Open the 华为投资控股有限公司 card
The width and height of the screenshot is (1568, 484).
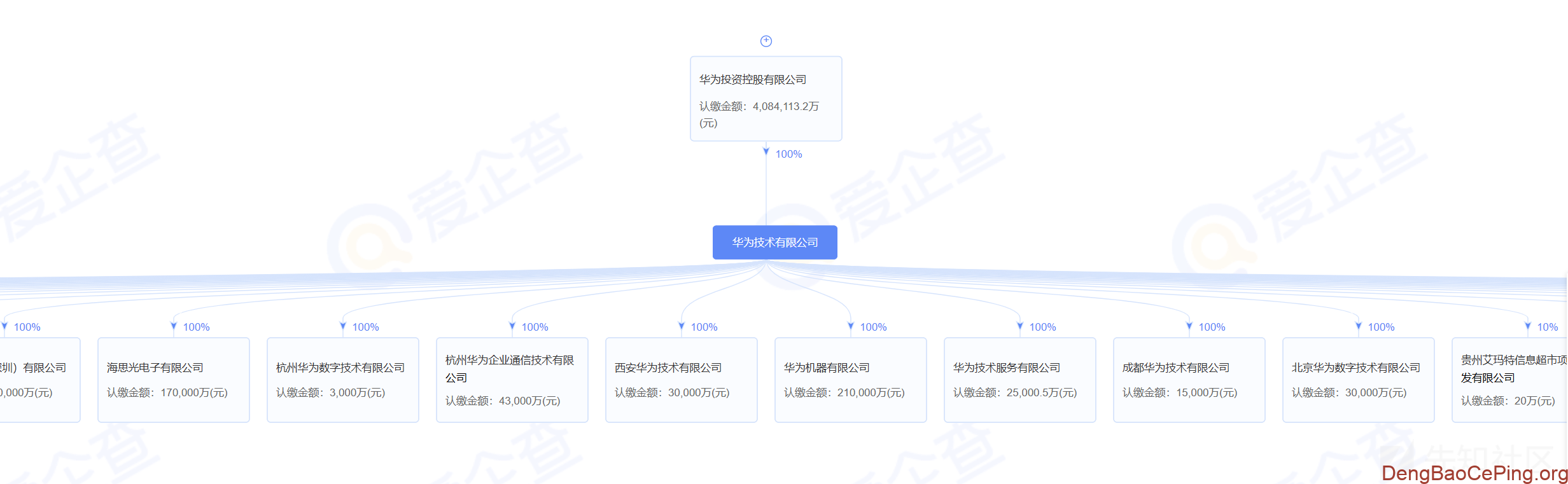[766, 99]
